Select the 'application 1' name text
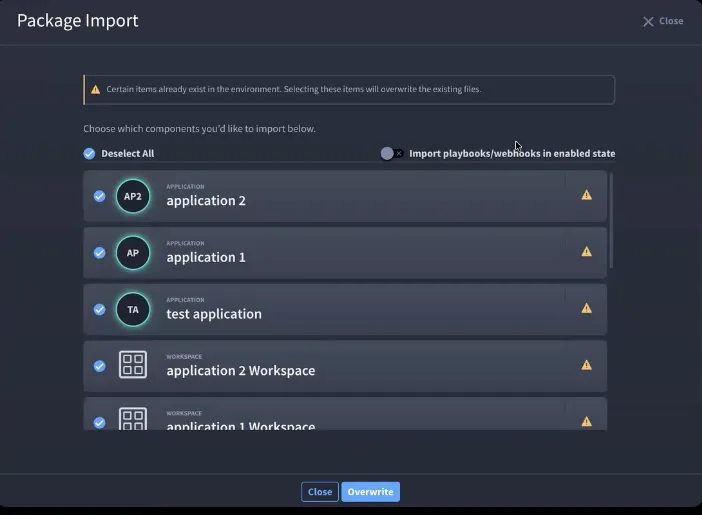This screenshot has height=515, width=702. click(206, 258)
